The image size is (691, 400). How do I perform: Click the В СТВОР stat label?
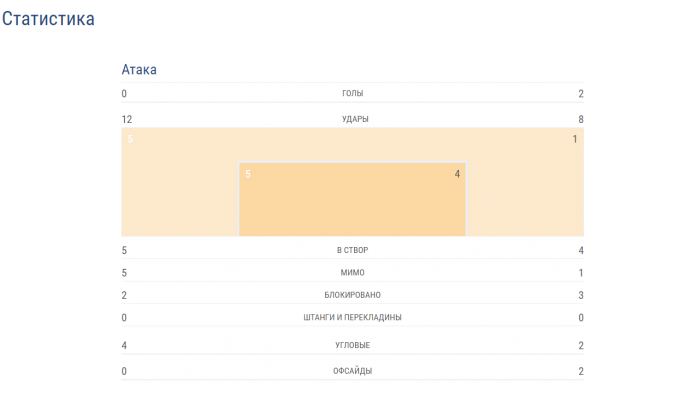click(352, 250)
